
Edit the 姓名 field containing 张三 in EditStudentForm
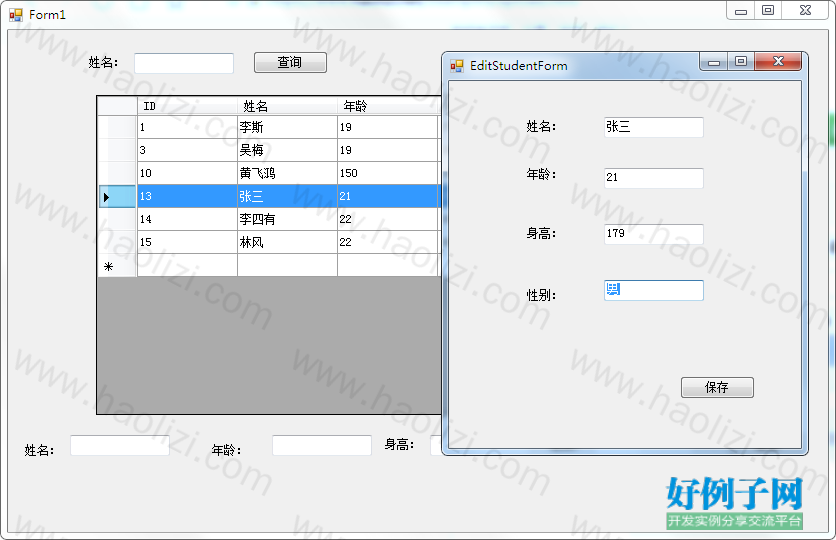(x=654, y=127)
